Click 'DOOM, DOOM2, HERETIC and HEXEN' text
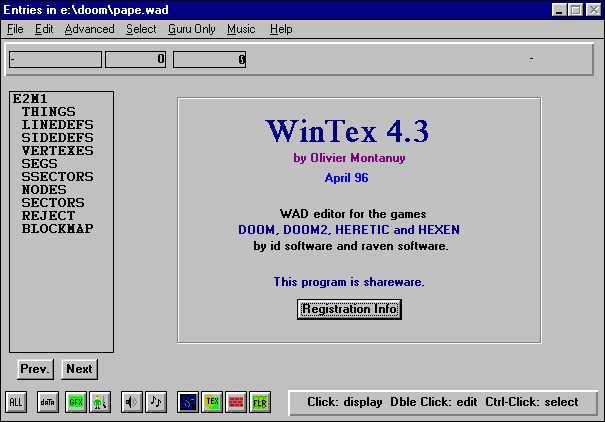Image resolution: width=605 pixels, height=422 pixels. pos(349,230)
